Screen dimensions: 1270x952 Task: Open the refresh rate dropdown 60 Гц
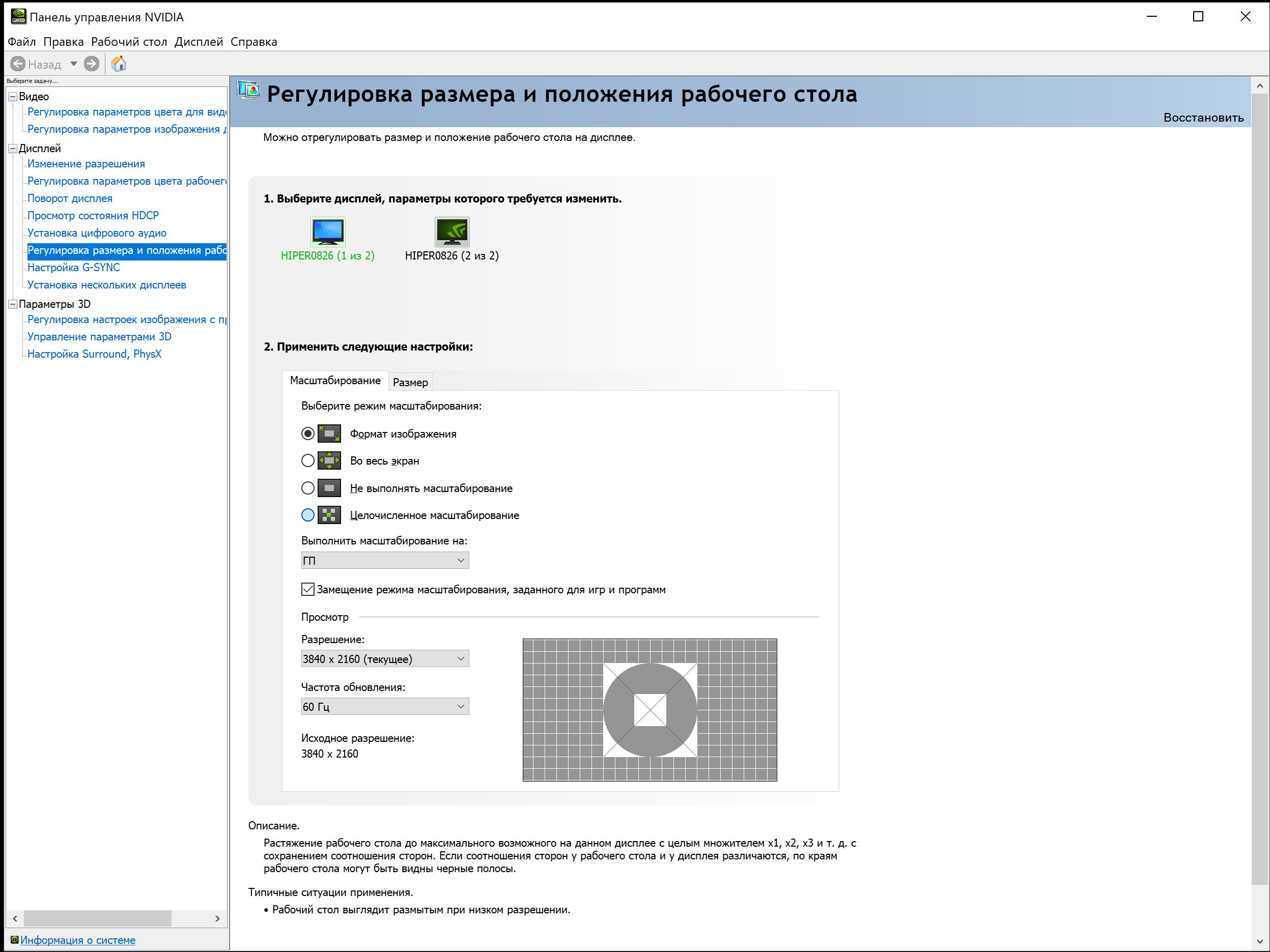[x=385, y=706]
